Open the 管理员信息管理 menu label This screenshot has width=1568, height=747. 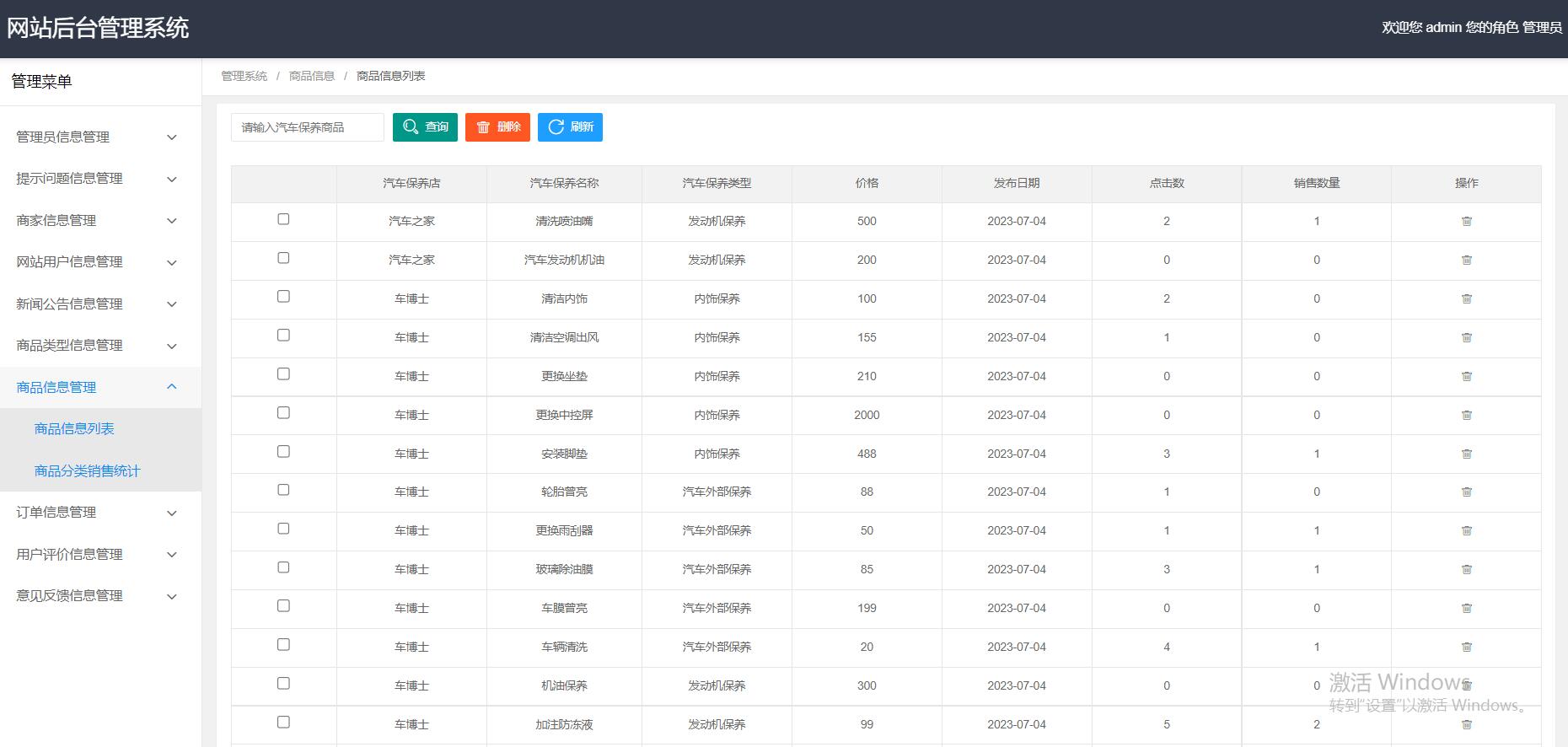[x=63, y=137]
